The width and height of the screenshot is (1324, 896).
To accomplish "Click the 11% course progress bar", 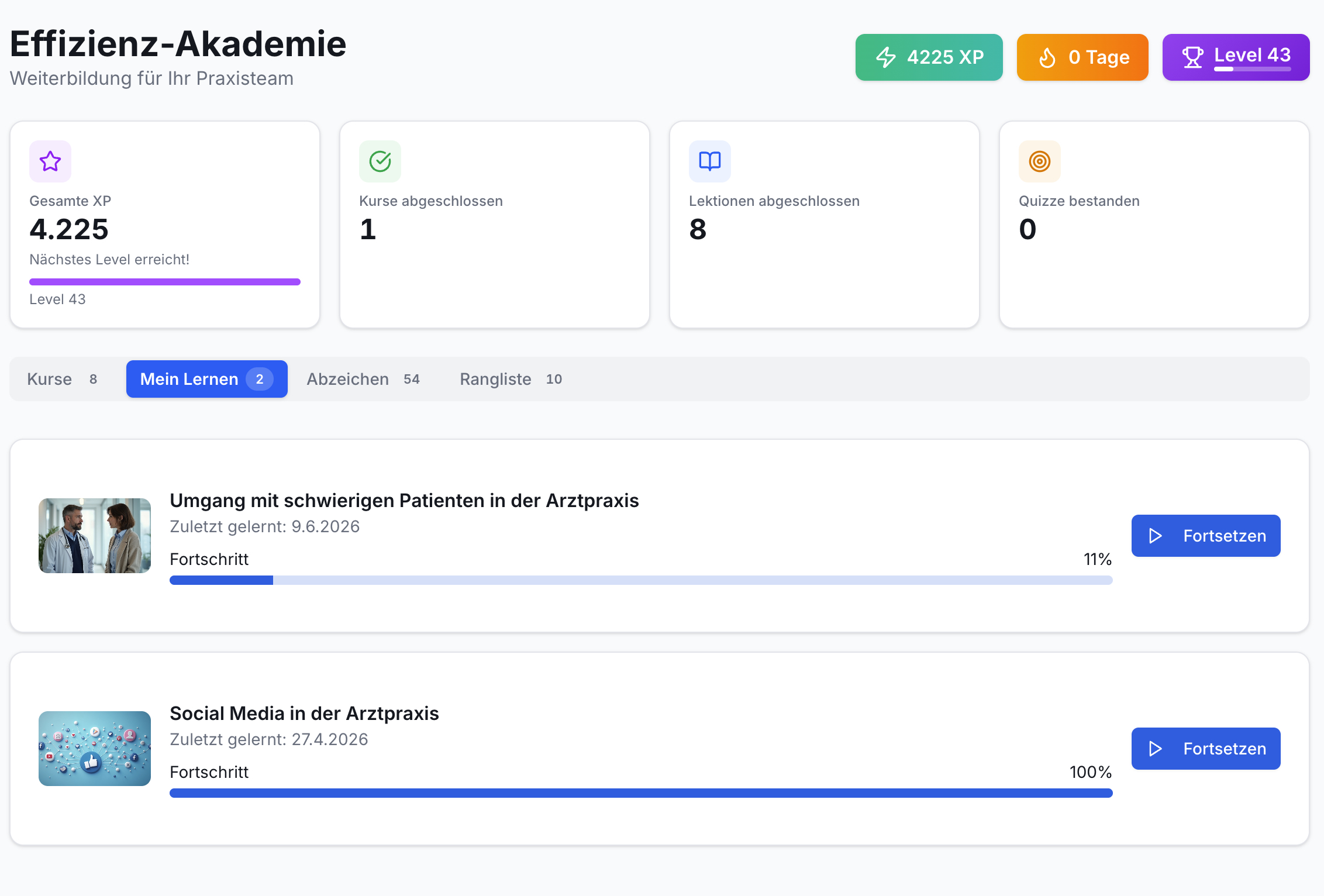I will 641,580.
